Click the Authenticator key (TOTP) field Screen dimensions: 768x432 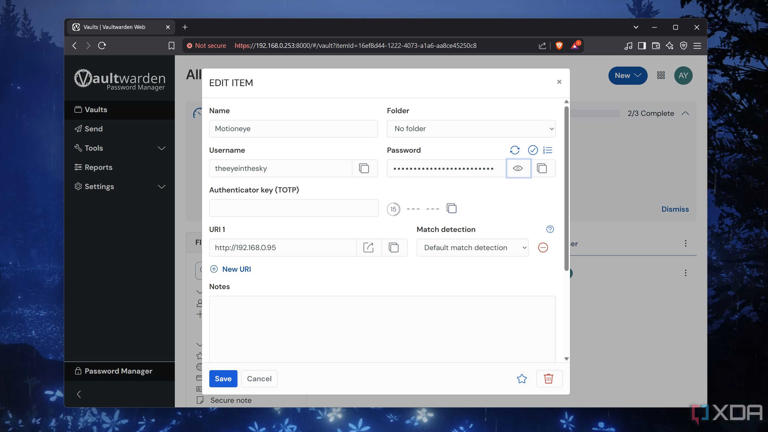point(293,208)
